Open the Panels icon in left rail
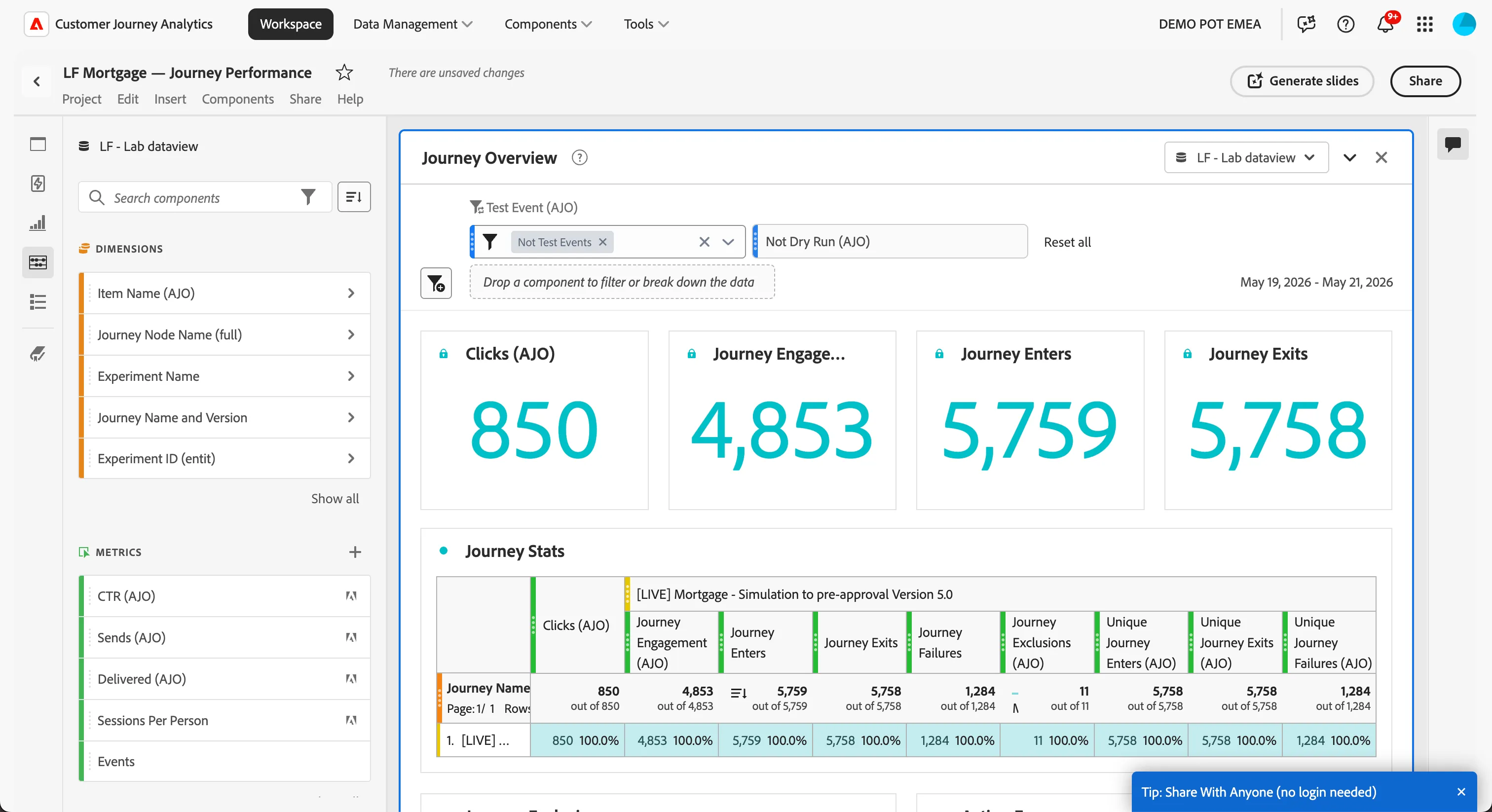Image resolution: width=1492 pixels, height=812 pixels. pyautogui.click(x=37, y=144)
